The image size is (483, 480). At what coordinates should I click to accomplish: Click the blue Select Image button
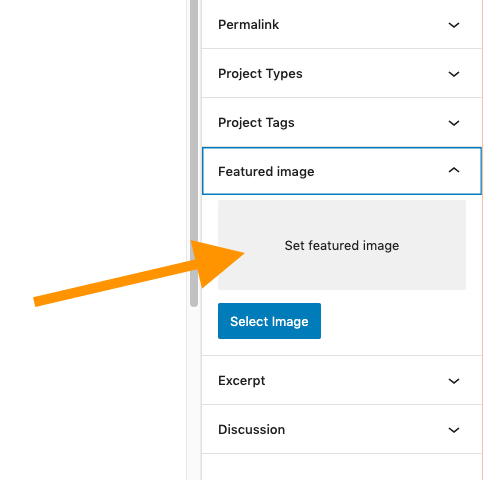coord(269,321)
